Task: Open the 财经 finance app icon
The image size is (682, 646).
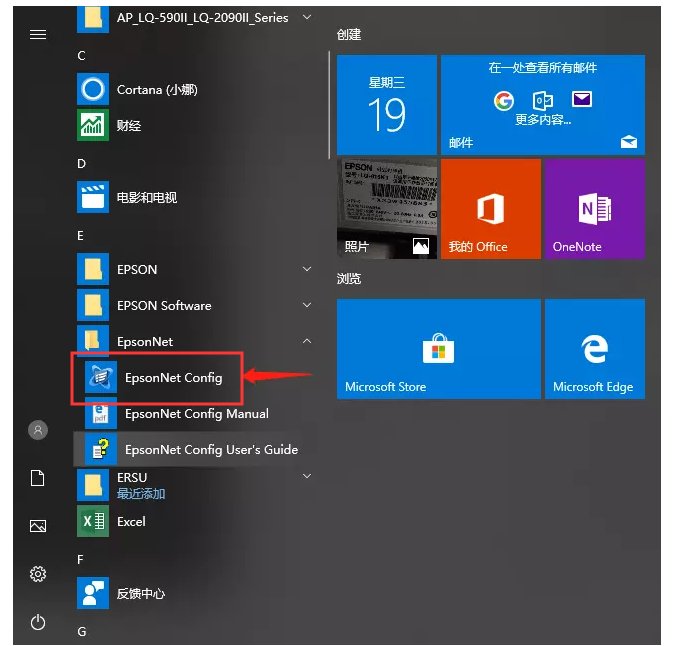Action: pyautogui.click(x=93, y=125)
